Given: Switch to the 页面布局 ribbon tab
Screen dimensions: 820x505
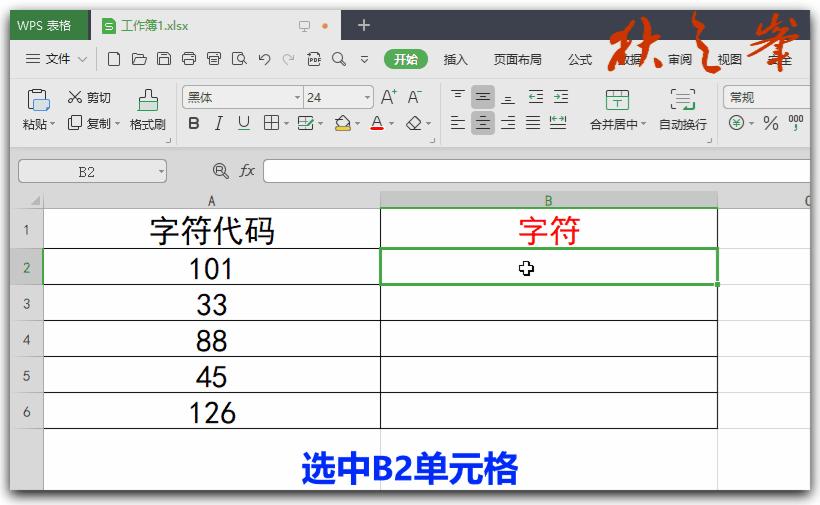Looking at the screenshot, I should 517,60.
